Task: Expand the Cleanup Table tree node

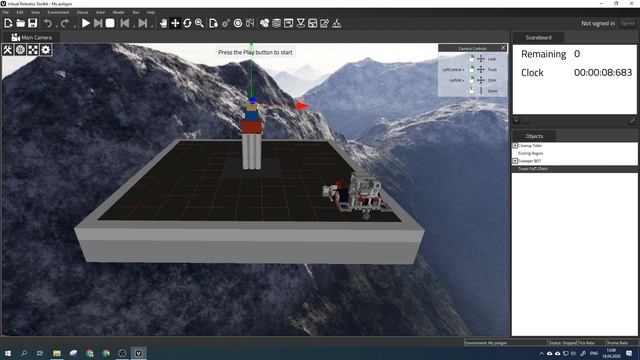Action: pyautogui.click(x=515, y=145)
